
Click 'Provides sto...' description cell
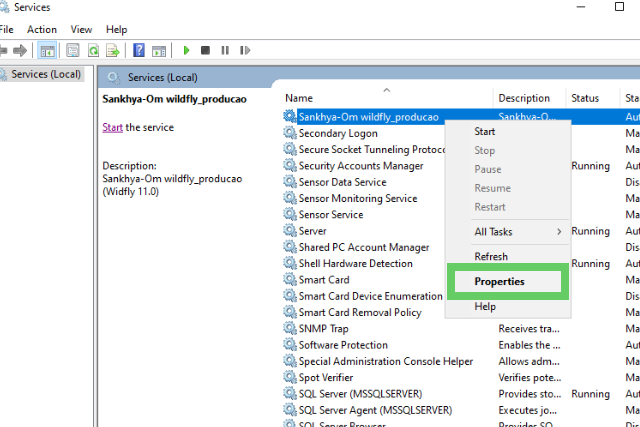coord(530,394)
